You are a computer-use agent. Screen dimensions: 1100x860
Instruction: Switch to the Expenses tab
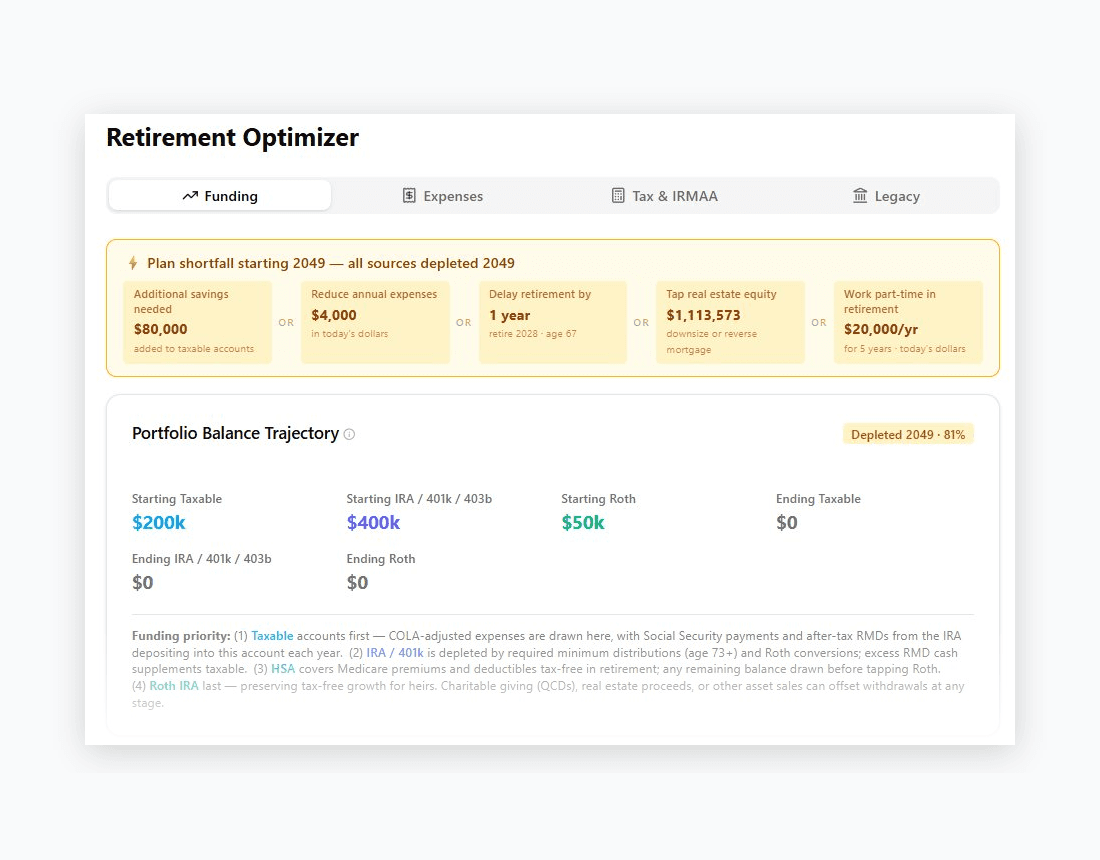[x=442, y=195]
